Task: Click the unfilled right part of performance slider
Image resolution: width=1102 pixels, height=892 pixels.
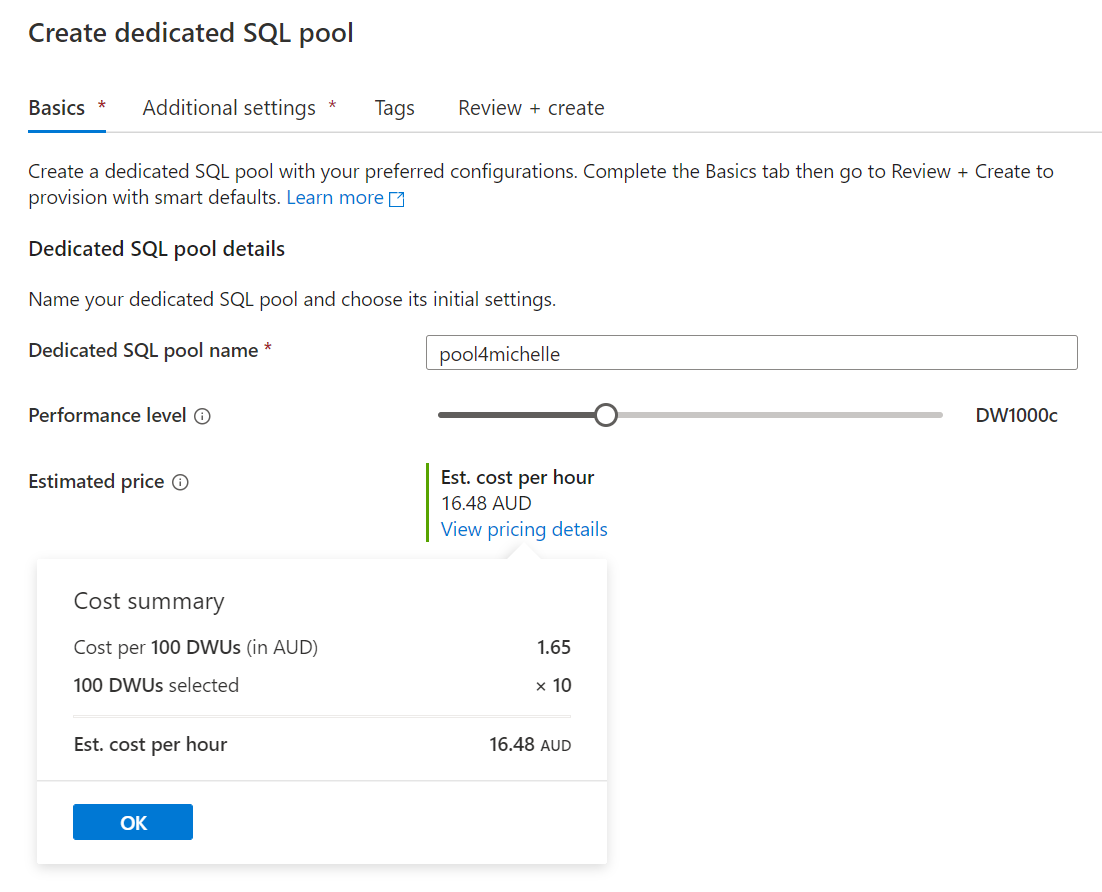Action: [780, 415]
